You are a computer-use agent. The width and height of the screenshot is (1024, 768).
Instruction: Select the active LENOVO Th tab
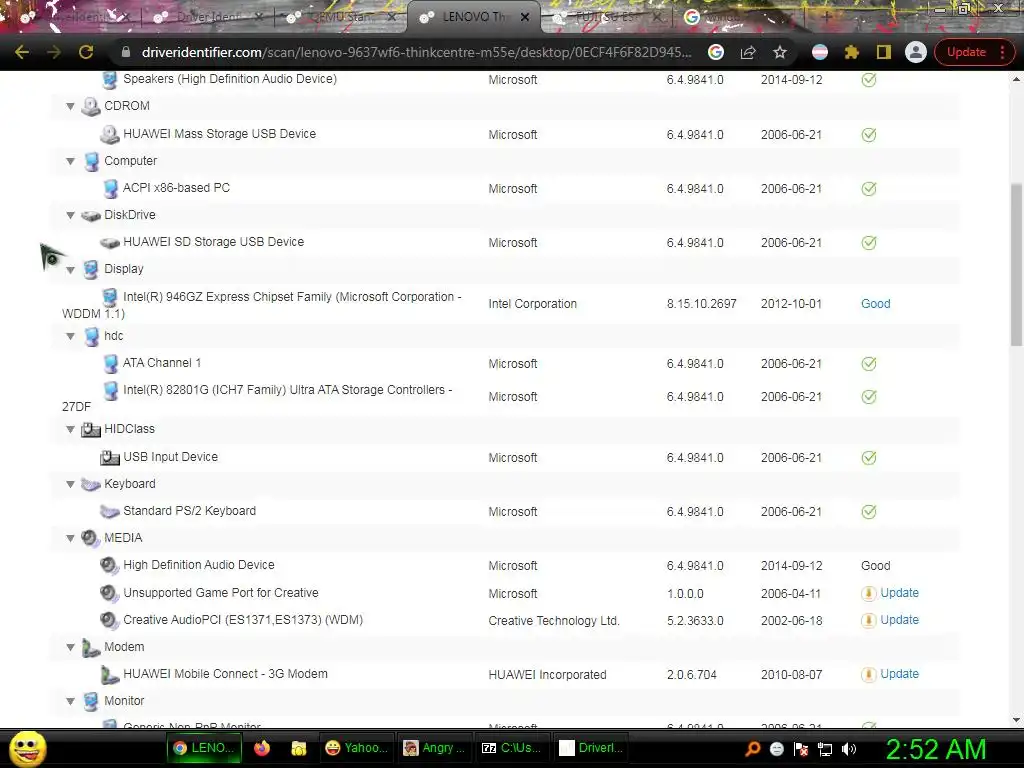(472, 17)
